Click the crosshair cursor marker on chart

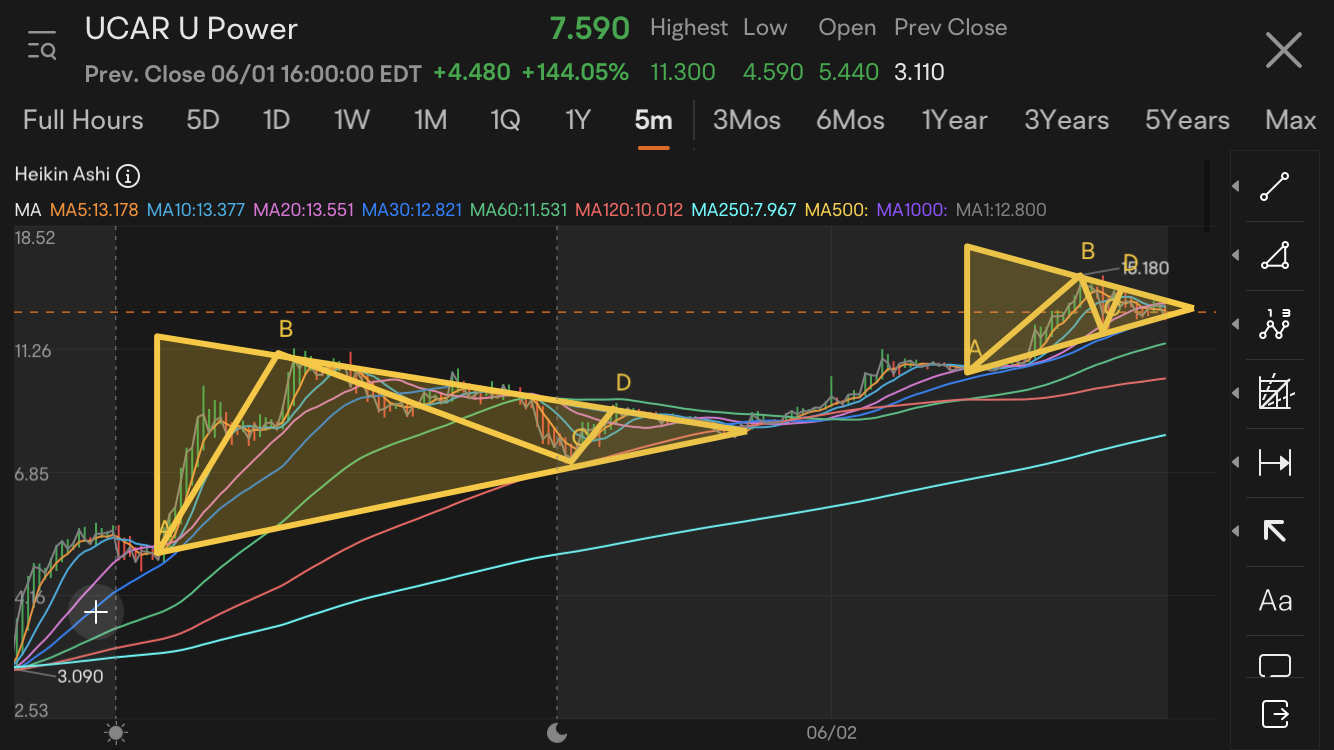(96, 611)
